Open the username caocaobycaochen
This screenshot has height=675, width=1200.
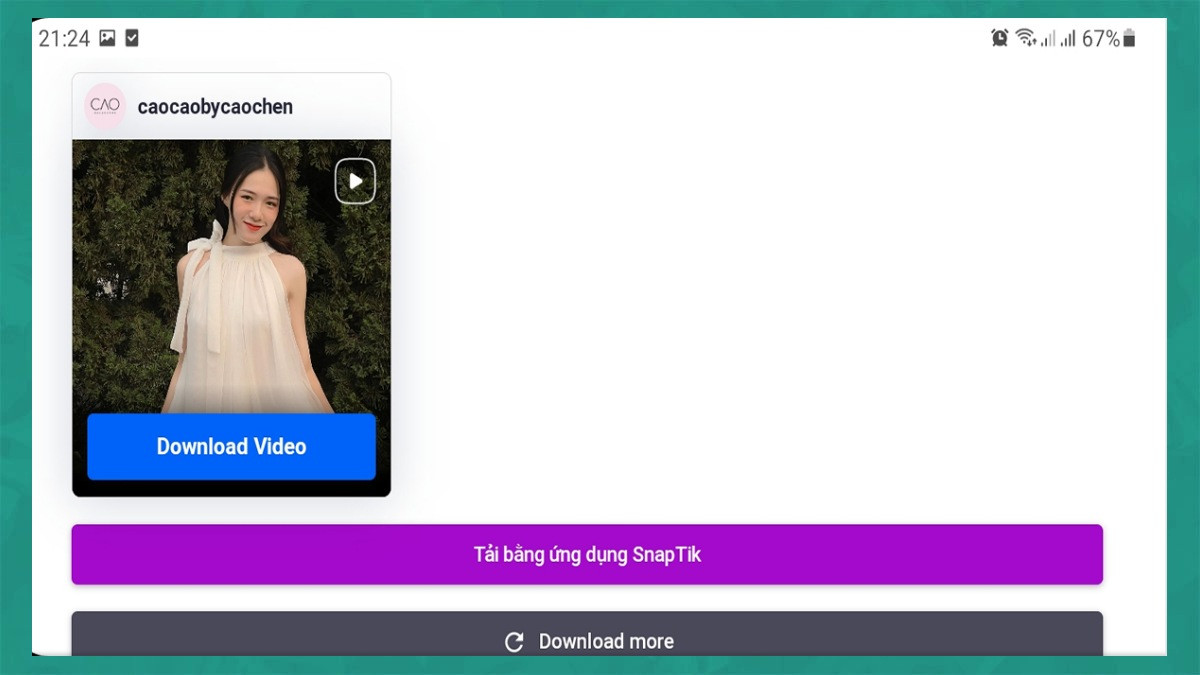coord(213,105)
